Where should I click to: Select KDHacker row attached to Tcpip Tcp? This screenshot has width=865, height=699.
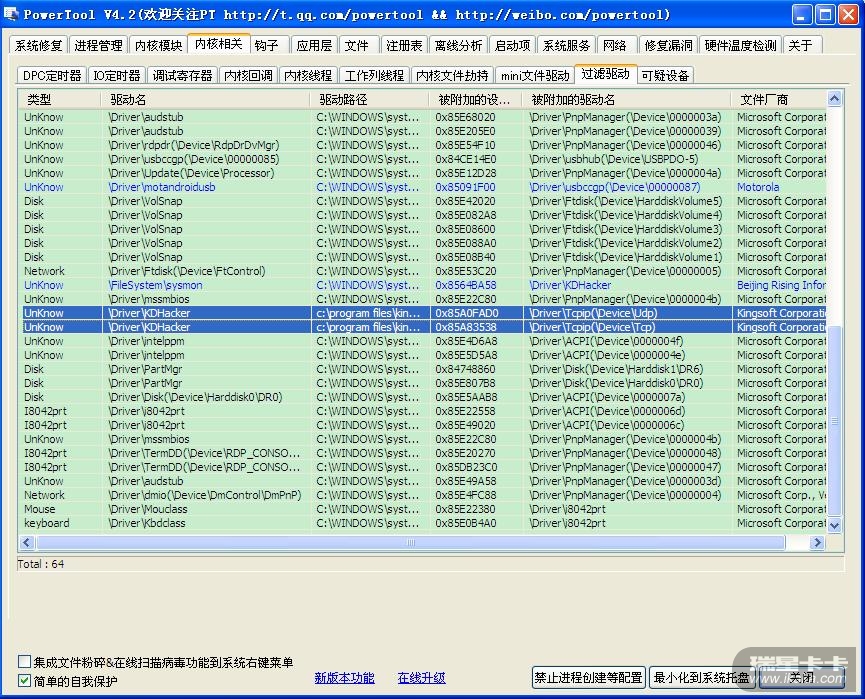point(425,327)
